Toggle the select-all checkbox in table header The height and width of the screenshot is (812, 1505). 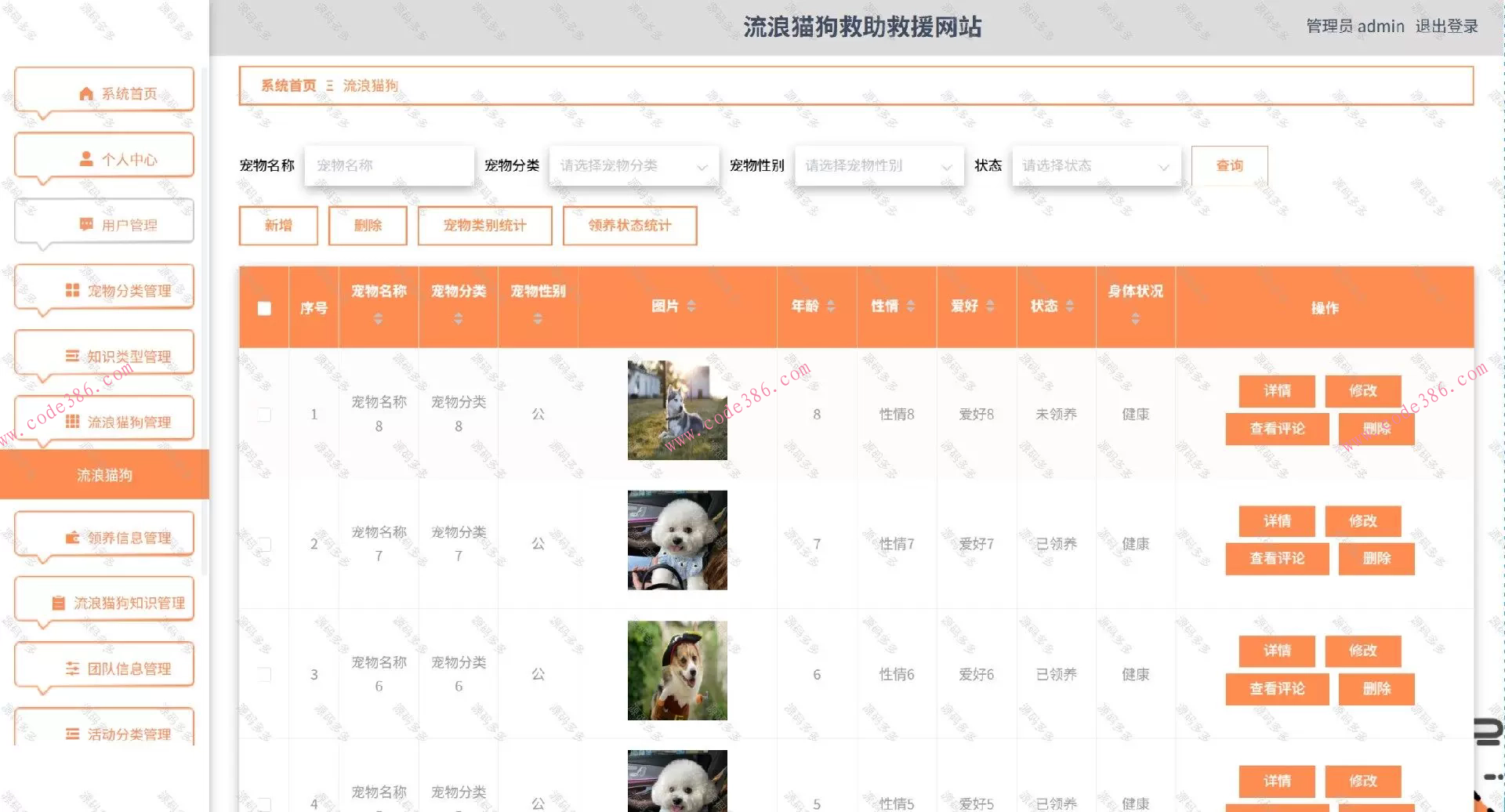(x=263, y=310)
